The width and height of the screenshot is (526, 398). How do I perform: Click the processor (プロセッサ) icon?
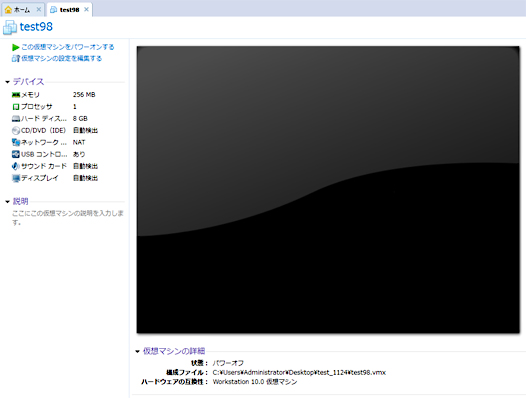[16, 107]
